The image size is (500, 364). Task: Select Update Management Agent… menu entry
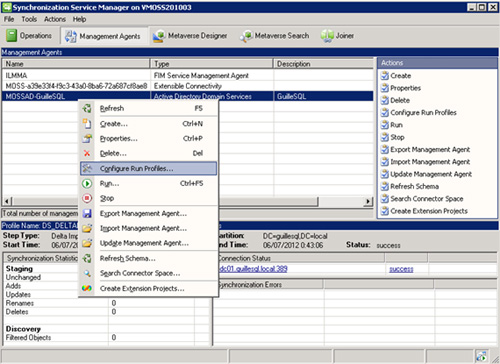(x=148, y=243)
